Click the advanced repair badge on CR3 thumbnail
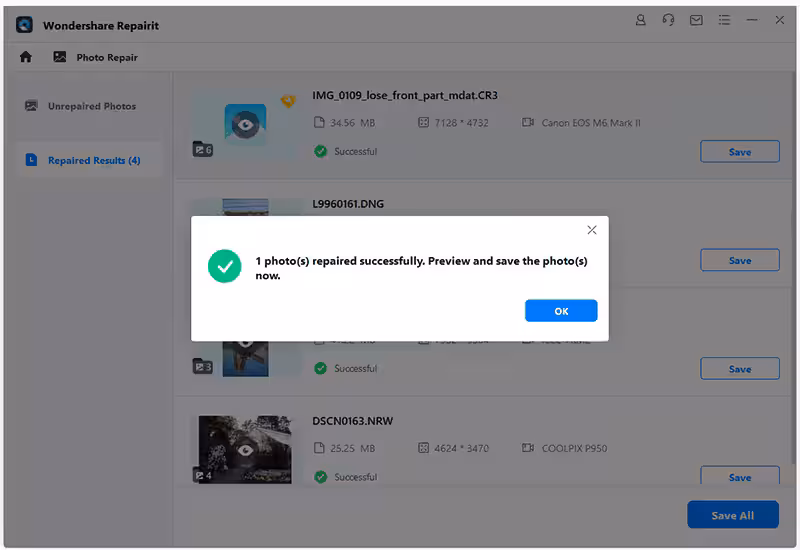Screen dimensions: 800x550 coord(288,101)
